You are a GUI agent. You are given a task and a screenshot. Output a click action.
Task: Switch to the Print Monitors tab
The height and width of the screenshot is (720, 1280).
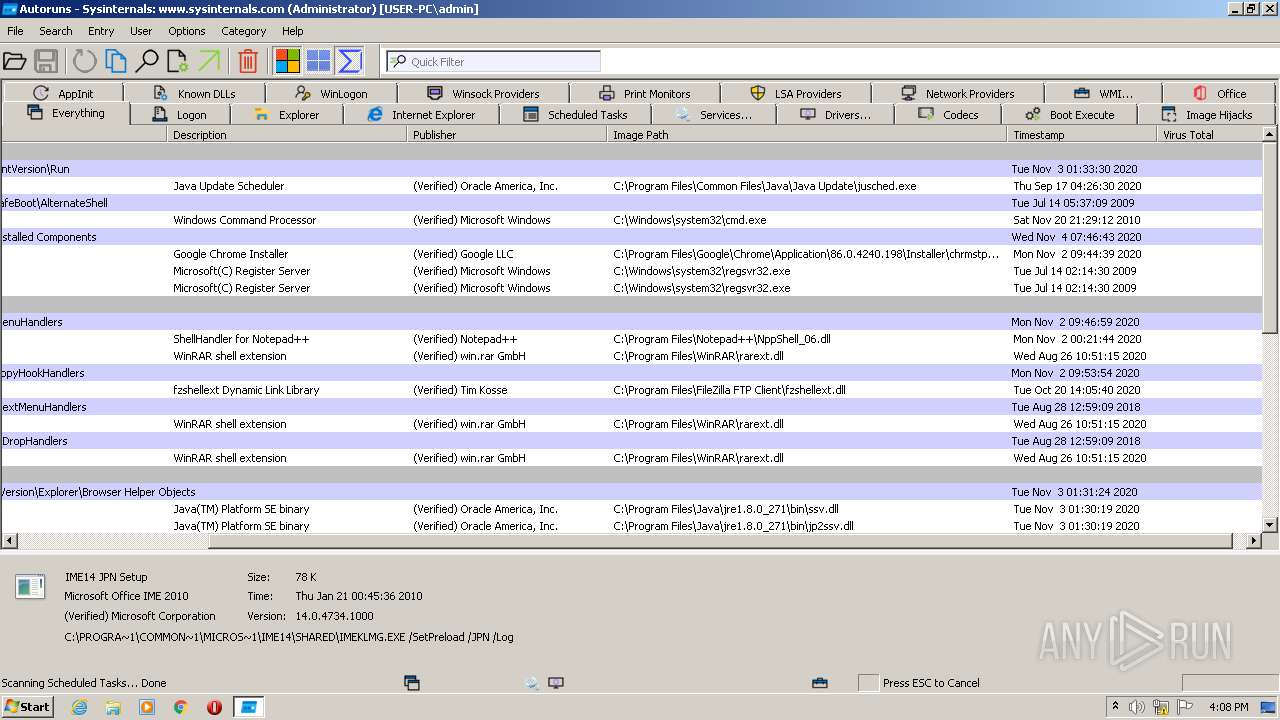coord(645,93)
